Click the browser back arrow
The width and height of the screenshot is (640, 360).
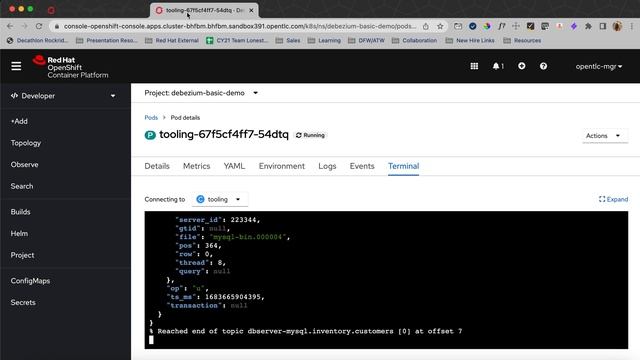pos(10,26)
